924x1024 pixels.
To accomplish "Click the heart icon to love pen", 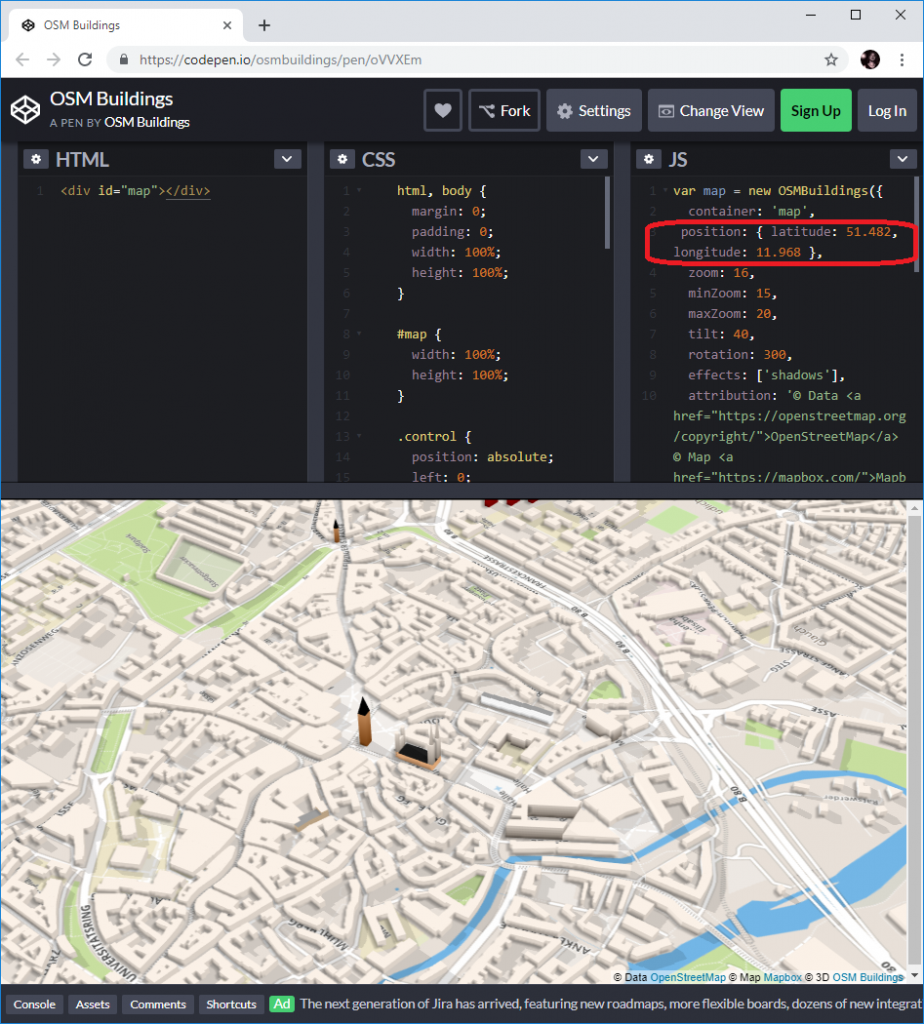I will pyautogui.click(x=443, y=111).
